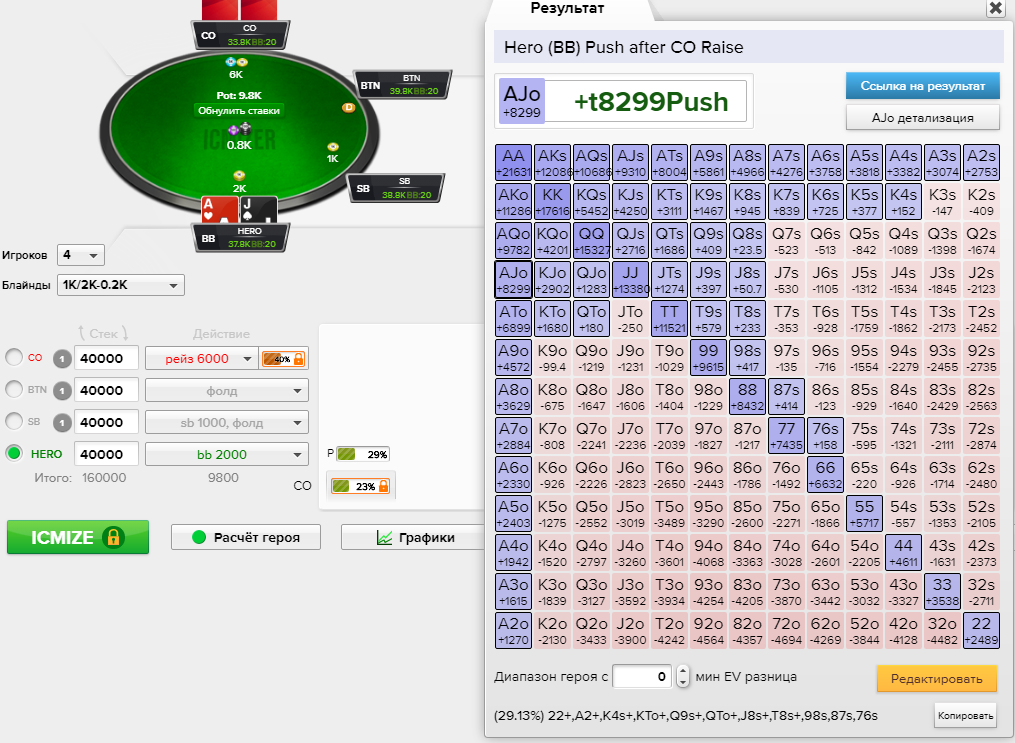This screenshot has width=1015, height=743.
Task: Click the AJo +8299 result hand box
Action: tap(522, 101)
